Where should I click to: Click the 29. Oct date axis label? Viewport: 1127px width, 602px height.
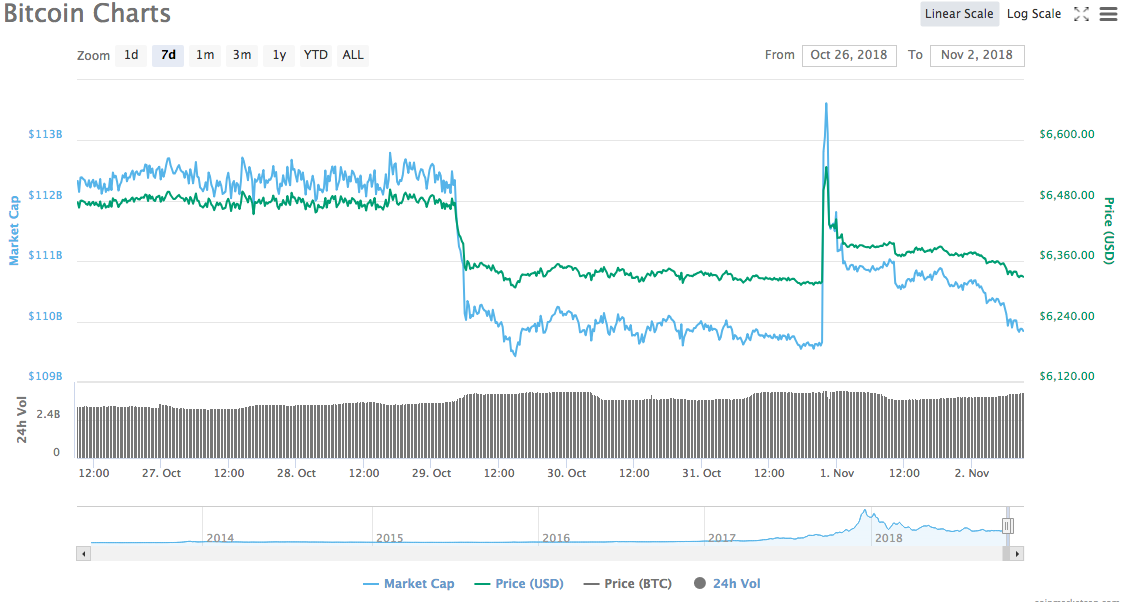431,473
